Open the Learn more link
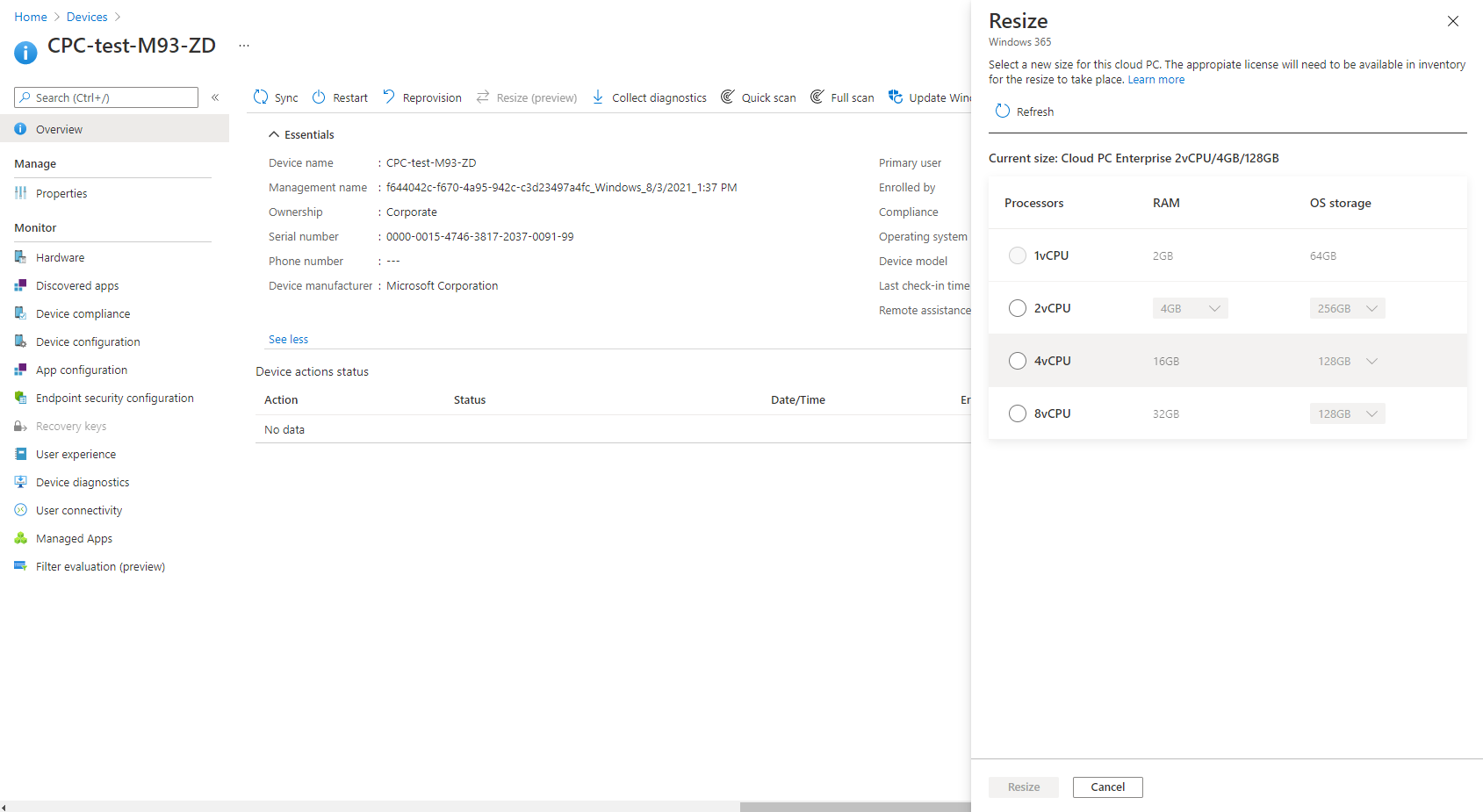 tap(1155, 80)
